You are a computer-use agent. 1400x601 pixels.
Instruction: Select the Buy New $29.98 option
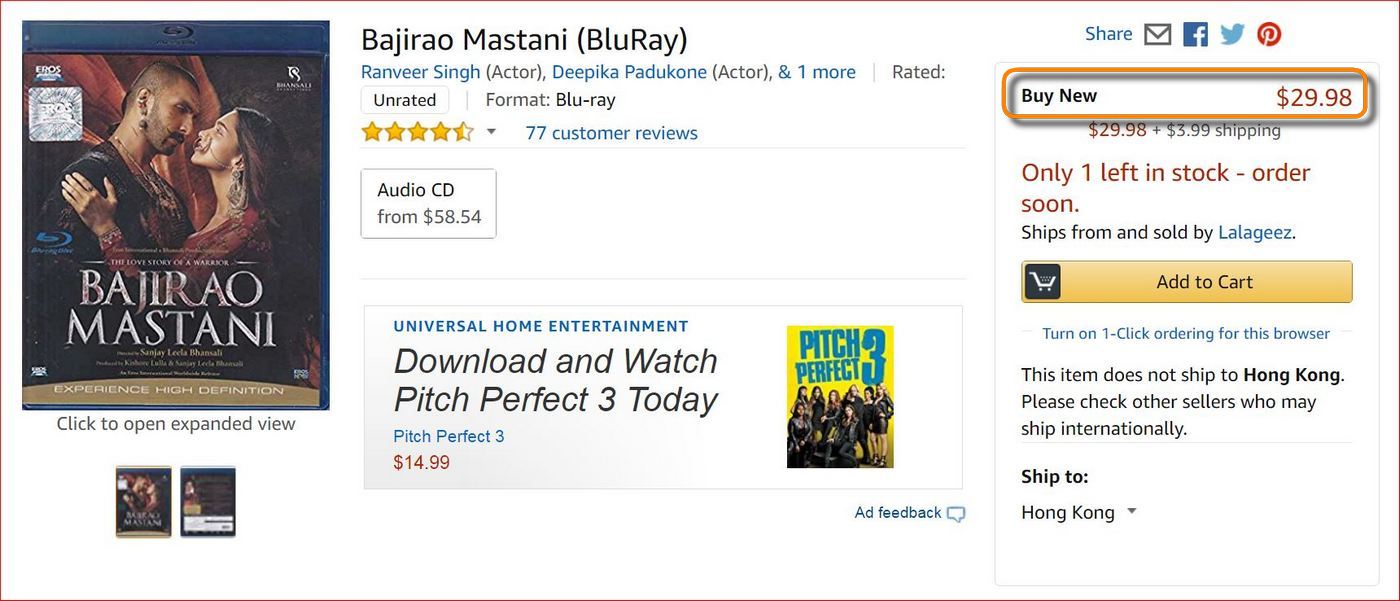click(1185, 97)
